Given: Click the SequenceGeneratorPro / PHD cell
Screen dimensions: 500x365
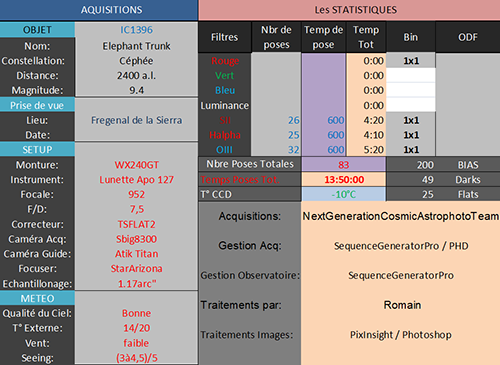Looking at the screenshot, I should click(x=401, y=246).
